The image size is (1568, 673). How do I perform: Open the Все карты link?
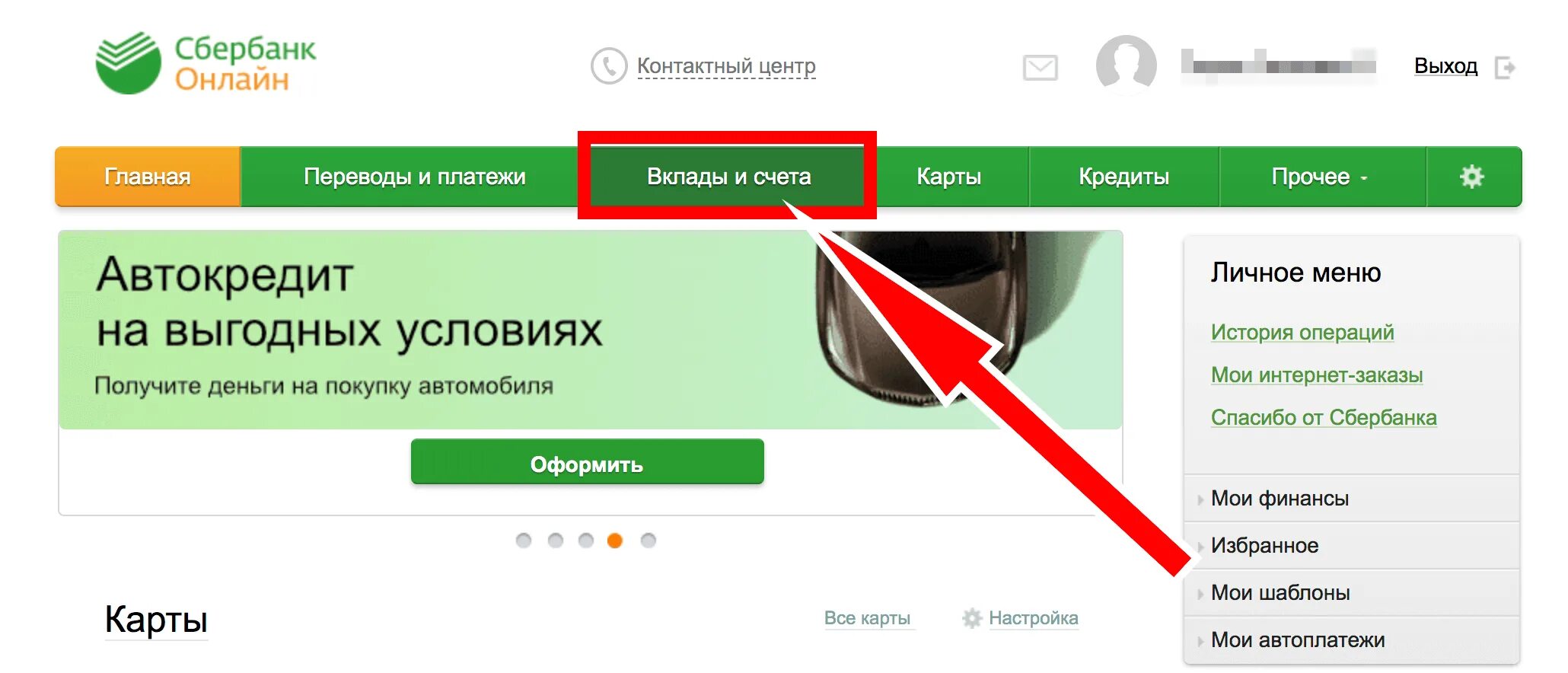pyautogui.click(x=867, y=618)
